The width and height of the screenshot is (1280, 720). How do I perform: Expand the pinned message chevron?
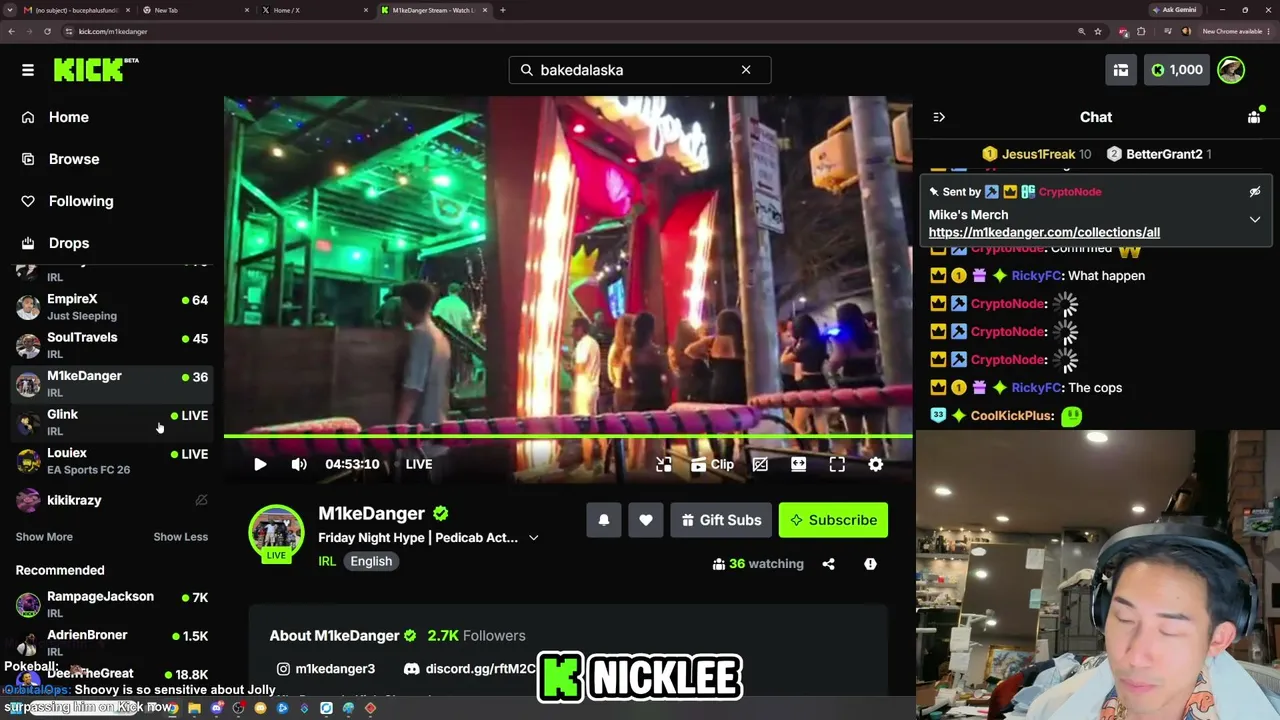1255,220
